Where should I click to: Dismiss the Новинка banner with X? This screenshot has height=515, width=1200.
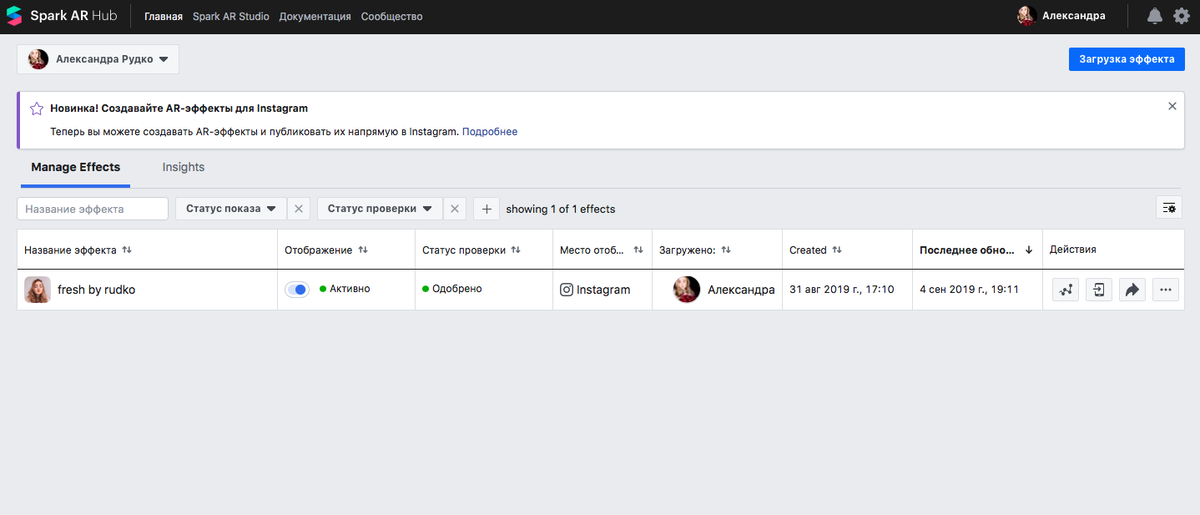[x=1172, y=105]
